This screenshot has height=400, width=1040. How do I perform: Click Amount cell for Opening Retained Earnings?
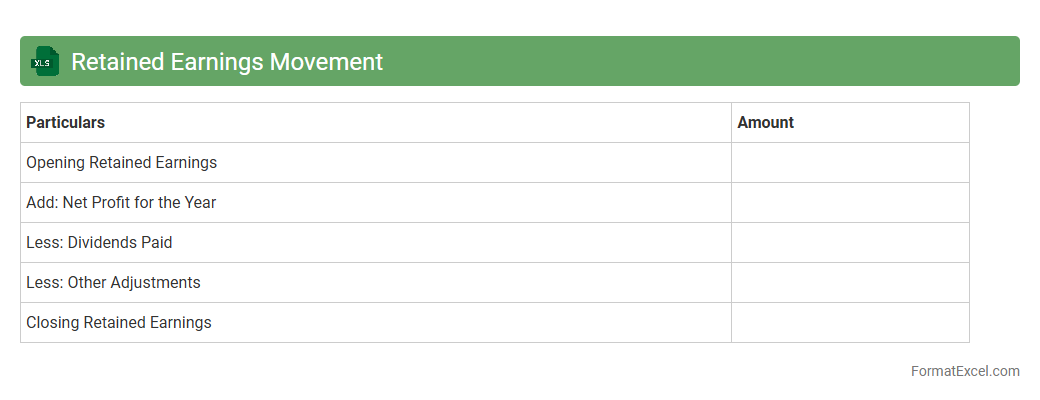click(850, 163)
